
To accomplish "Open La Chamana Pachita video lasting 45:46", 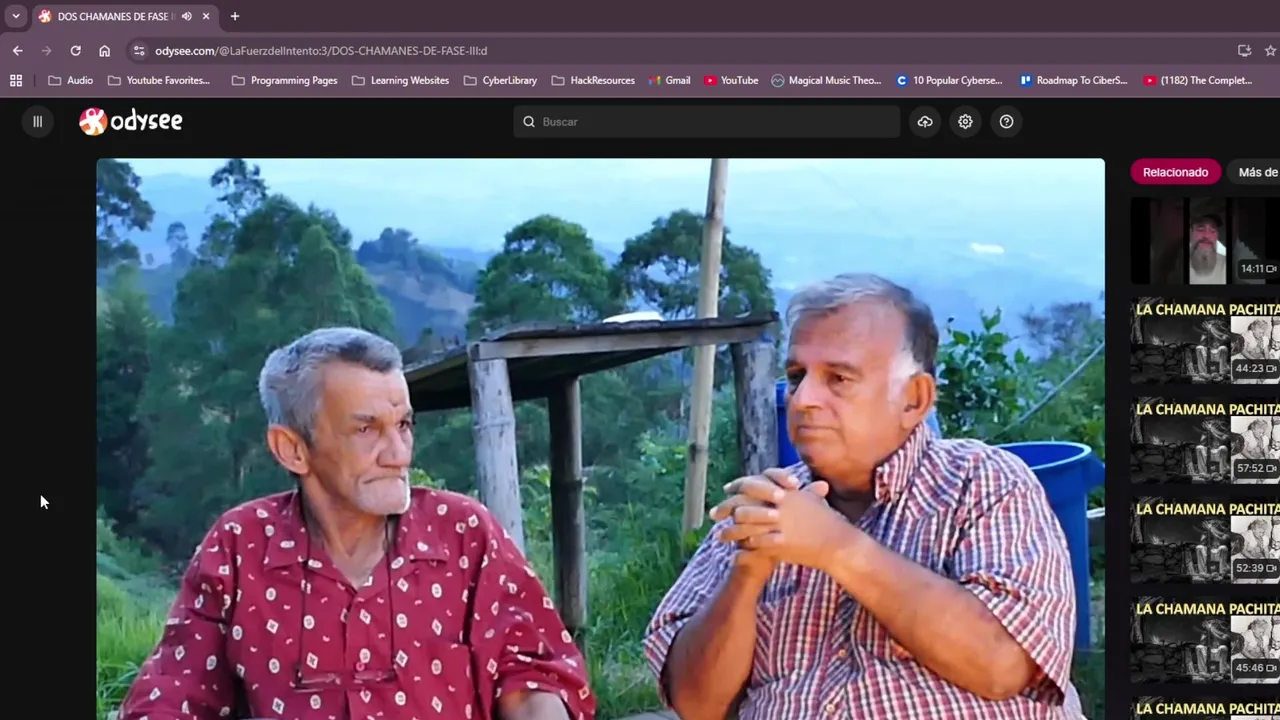I will point(1205,640).
